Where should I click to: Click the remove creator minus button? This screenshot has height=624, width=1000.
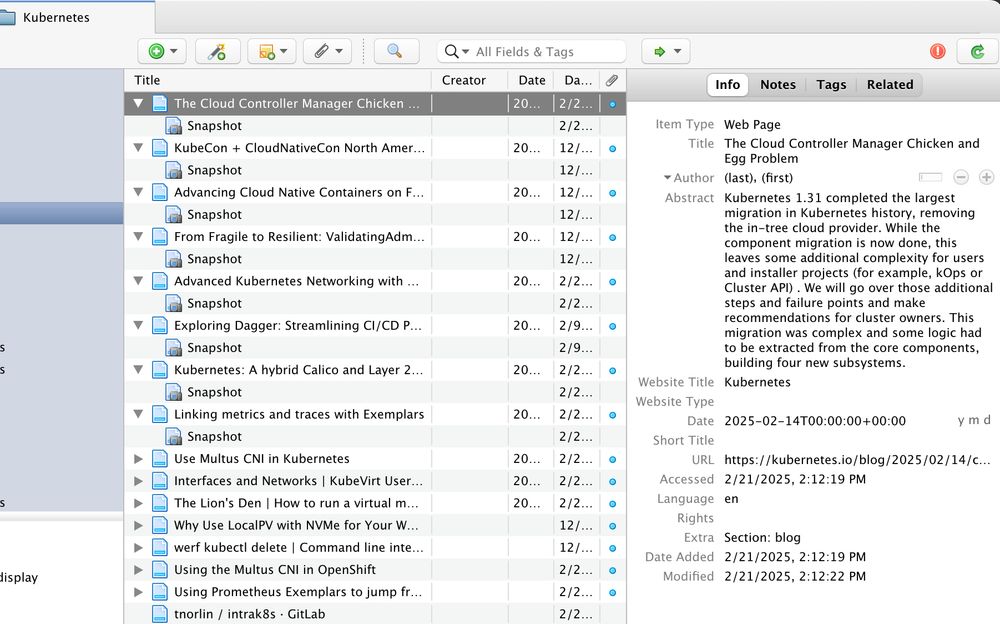click(x=960, y=177)
